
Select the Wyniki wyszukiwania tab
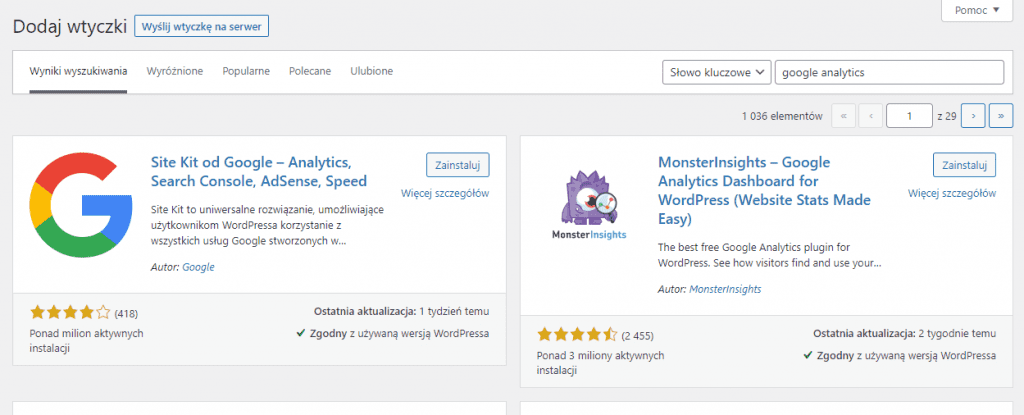tap(78, 71)
